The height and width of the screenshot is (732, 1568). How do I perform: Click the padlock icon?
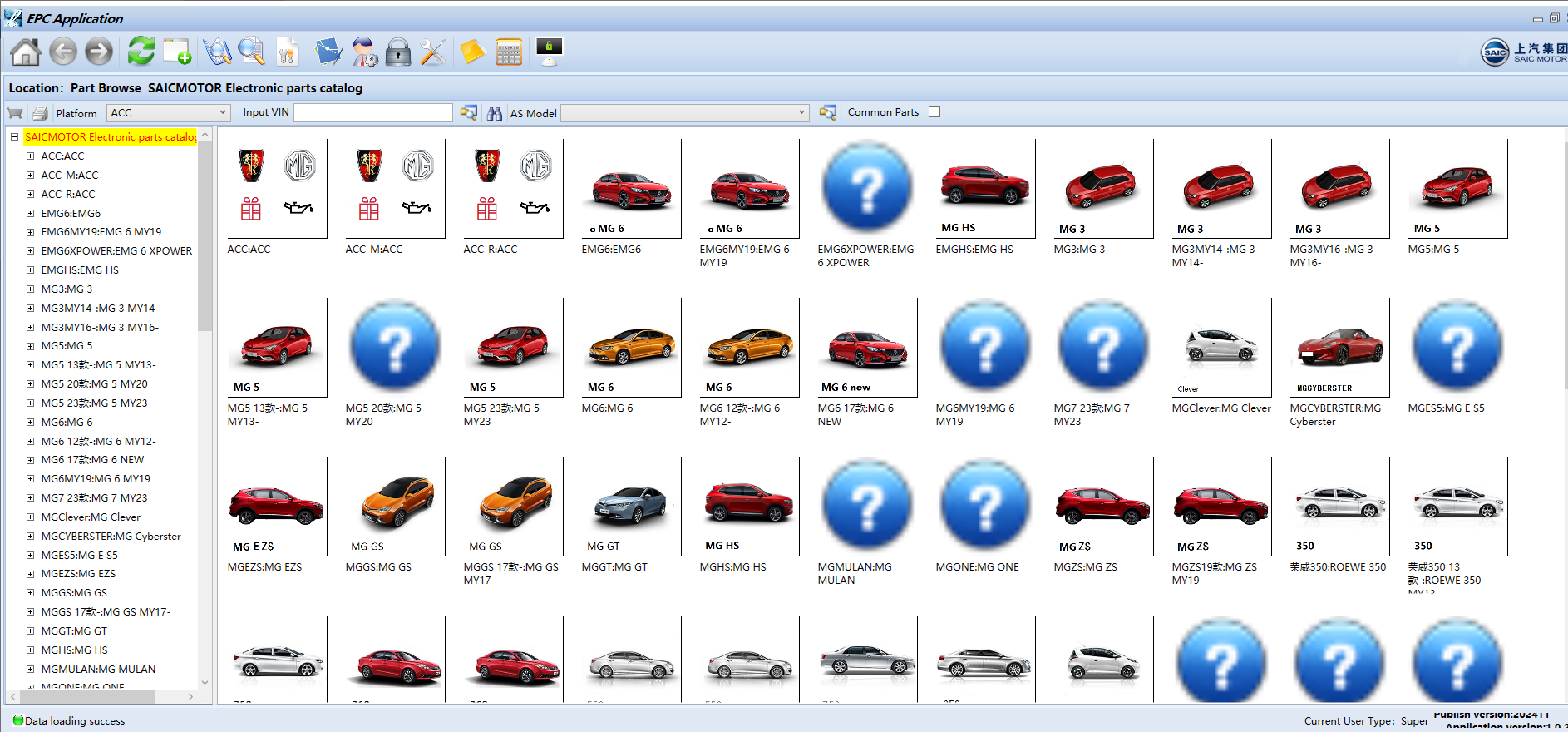(398, 52)
